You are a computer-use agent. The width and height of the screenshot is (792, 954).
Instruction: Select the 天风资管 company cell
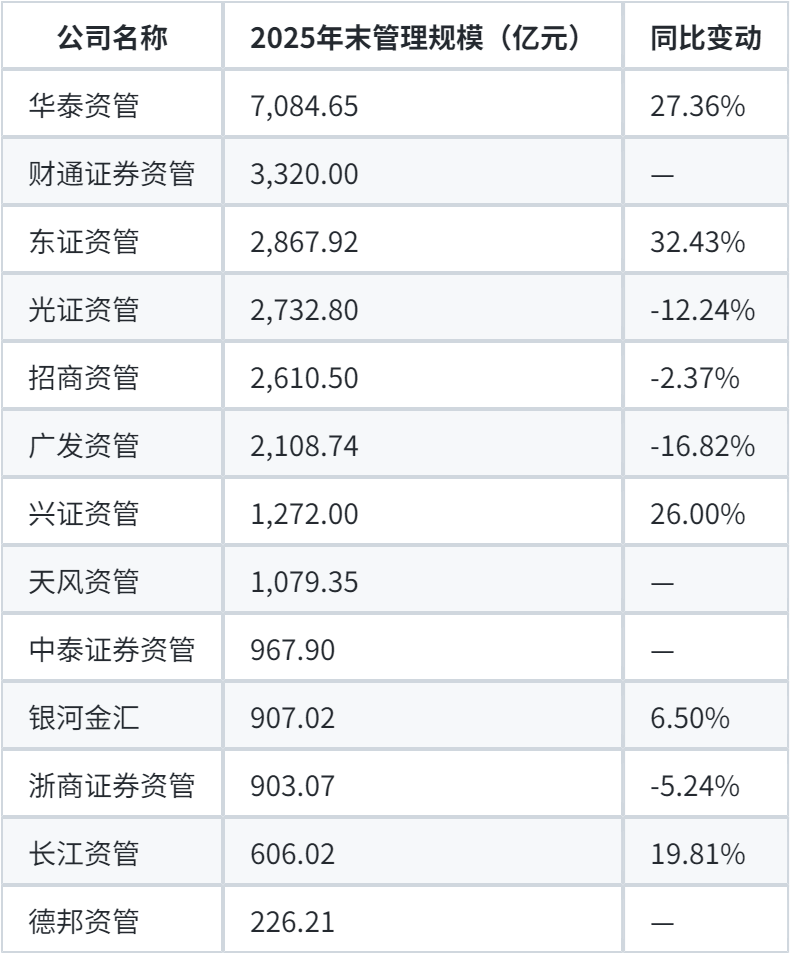pyautogui.click(x=84, y=582)
